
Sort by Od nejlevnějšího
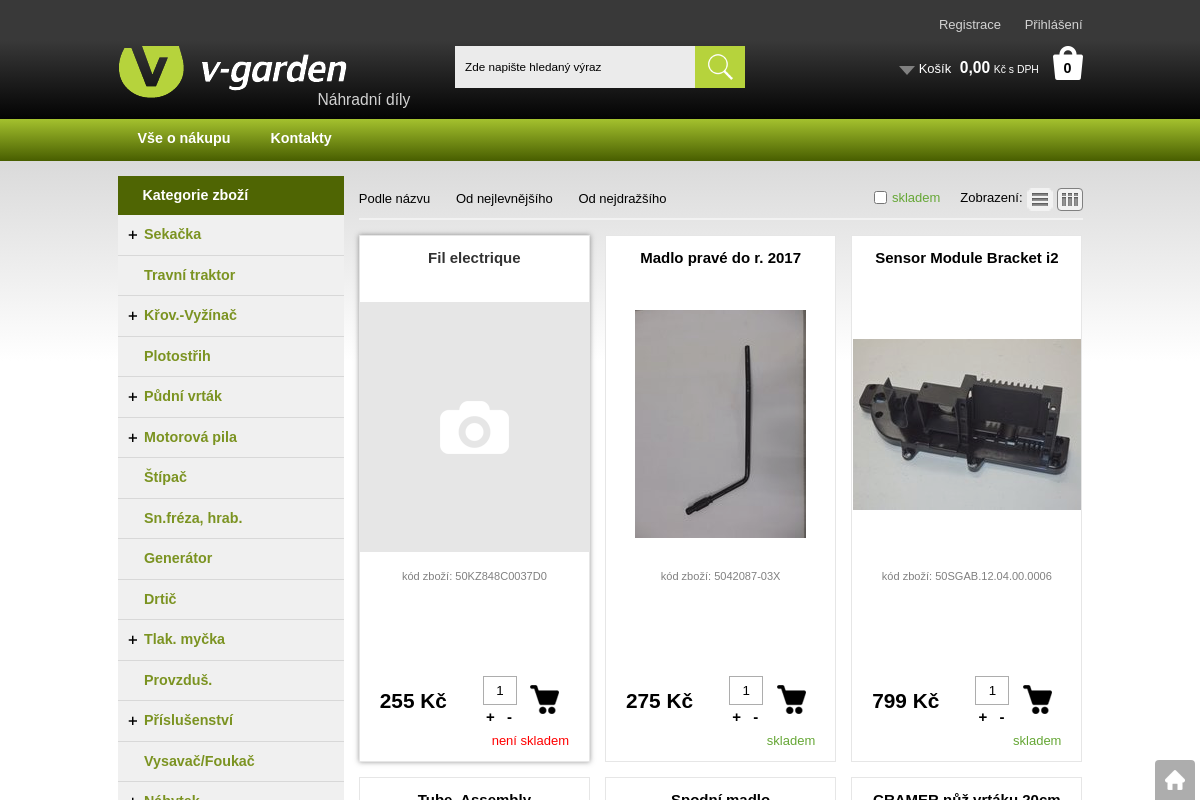(x=504, y=198)
